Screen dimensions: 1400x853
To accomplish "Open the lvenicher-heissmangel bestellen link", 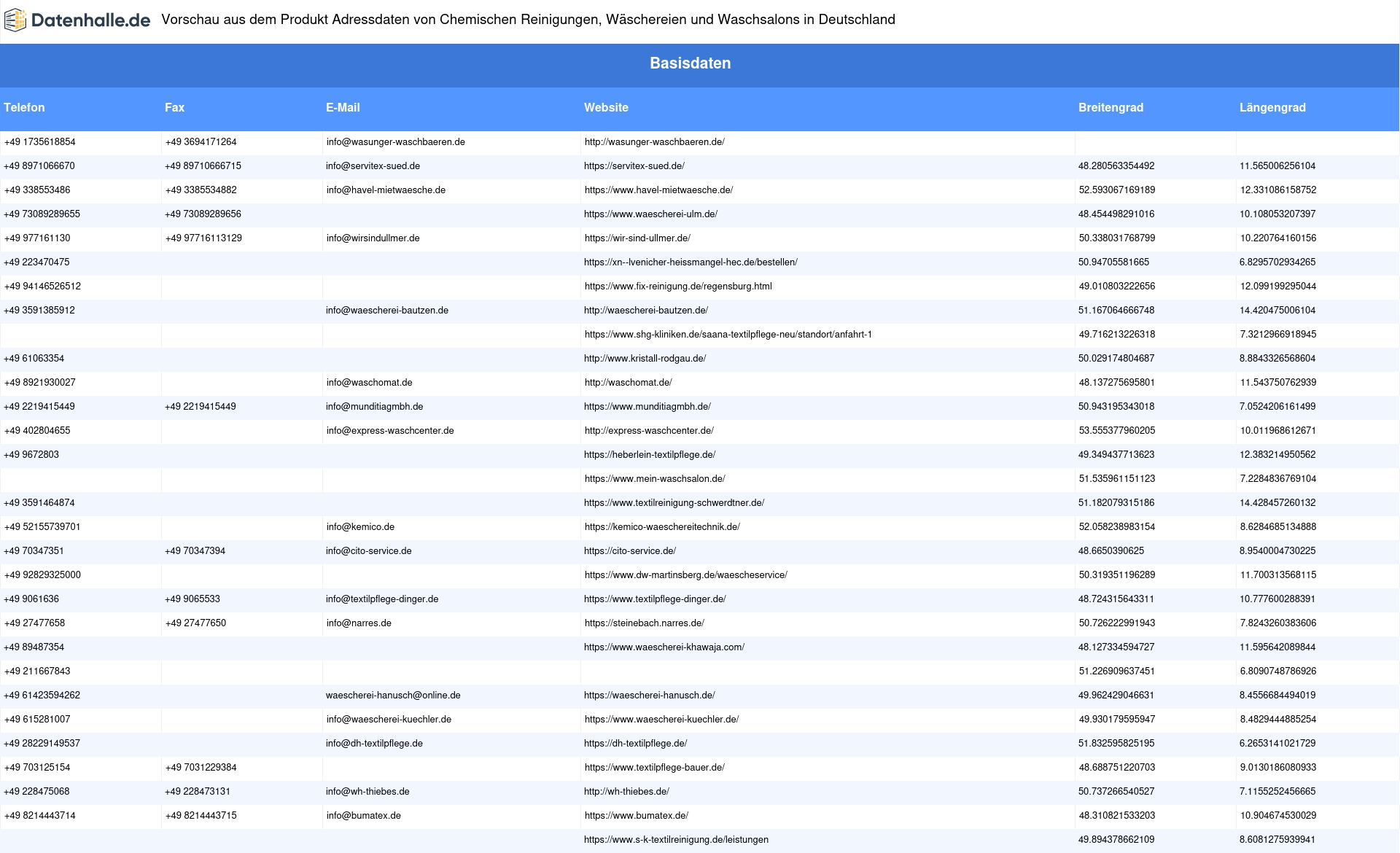I will coord(691,262).
